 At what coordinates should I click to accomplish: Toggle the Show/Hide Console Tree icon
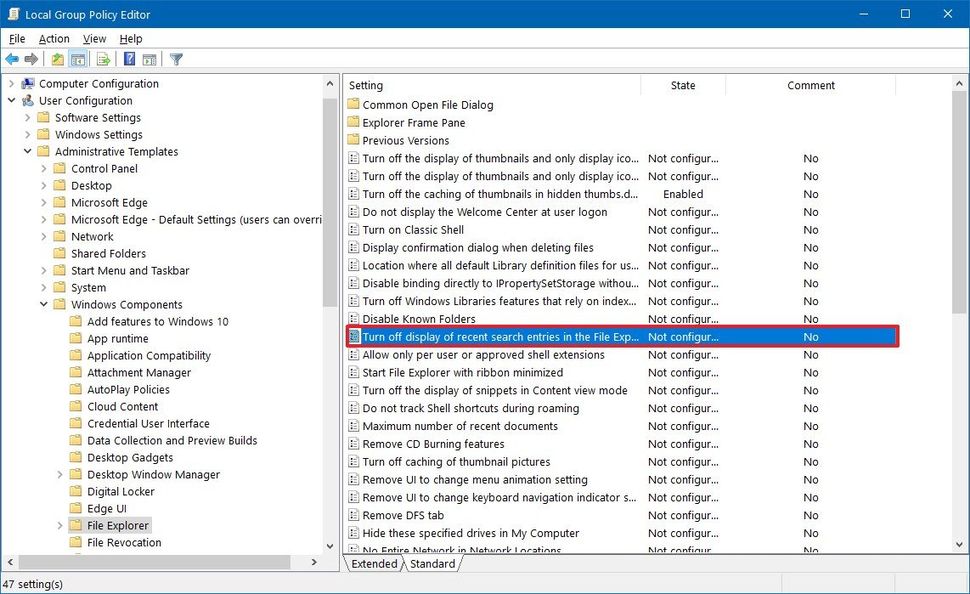click(x=77, y=58)
